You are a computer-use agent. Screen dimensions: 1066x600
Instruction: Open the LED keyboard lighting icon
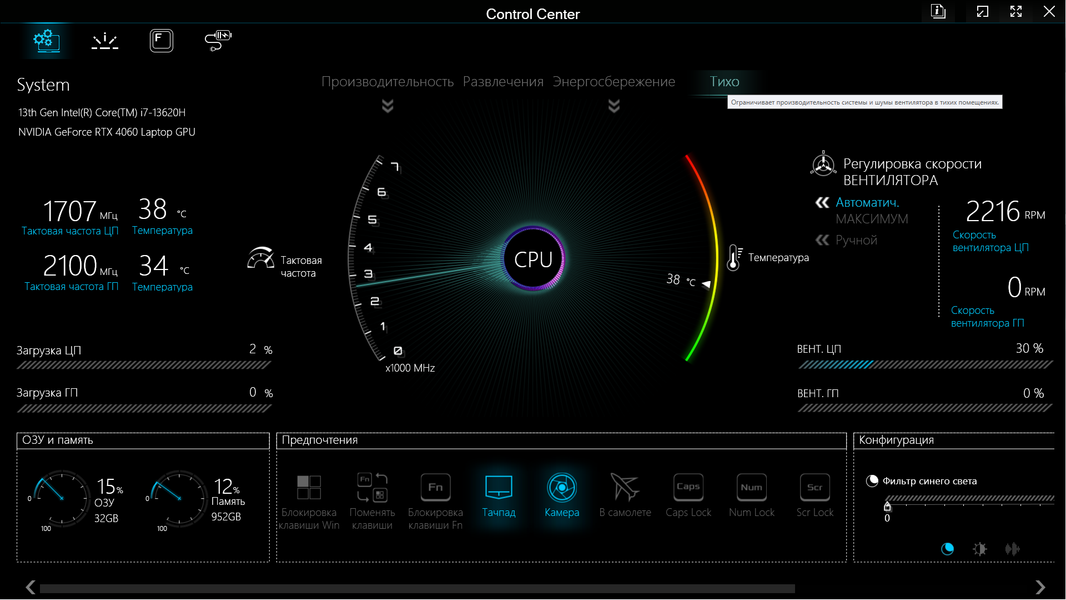click(105, 41)
